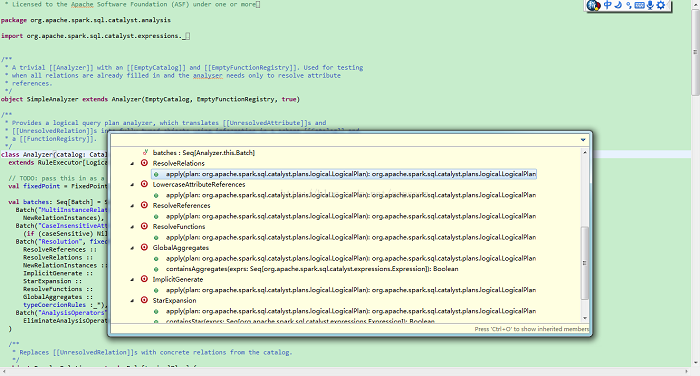700x376 pixels.
Task: Click the Sogou input method logo
Action: pos(594,5)
